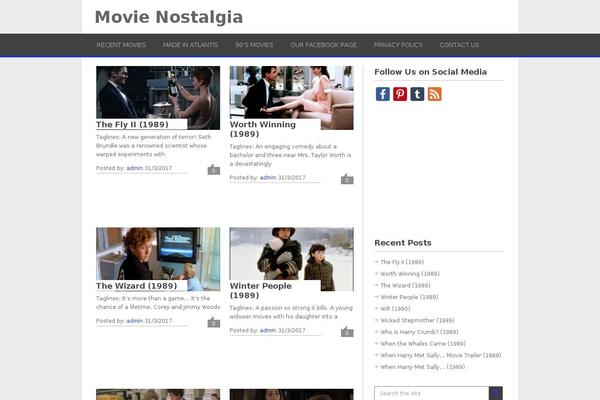Image resolution: width=600 pixels, height=400 pixels.
Task: Open The Wizard (1989) post title
Action: tap(137, 286)
